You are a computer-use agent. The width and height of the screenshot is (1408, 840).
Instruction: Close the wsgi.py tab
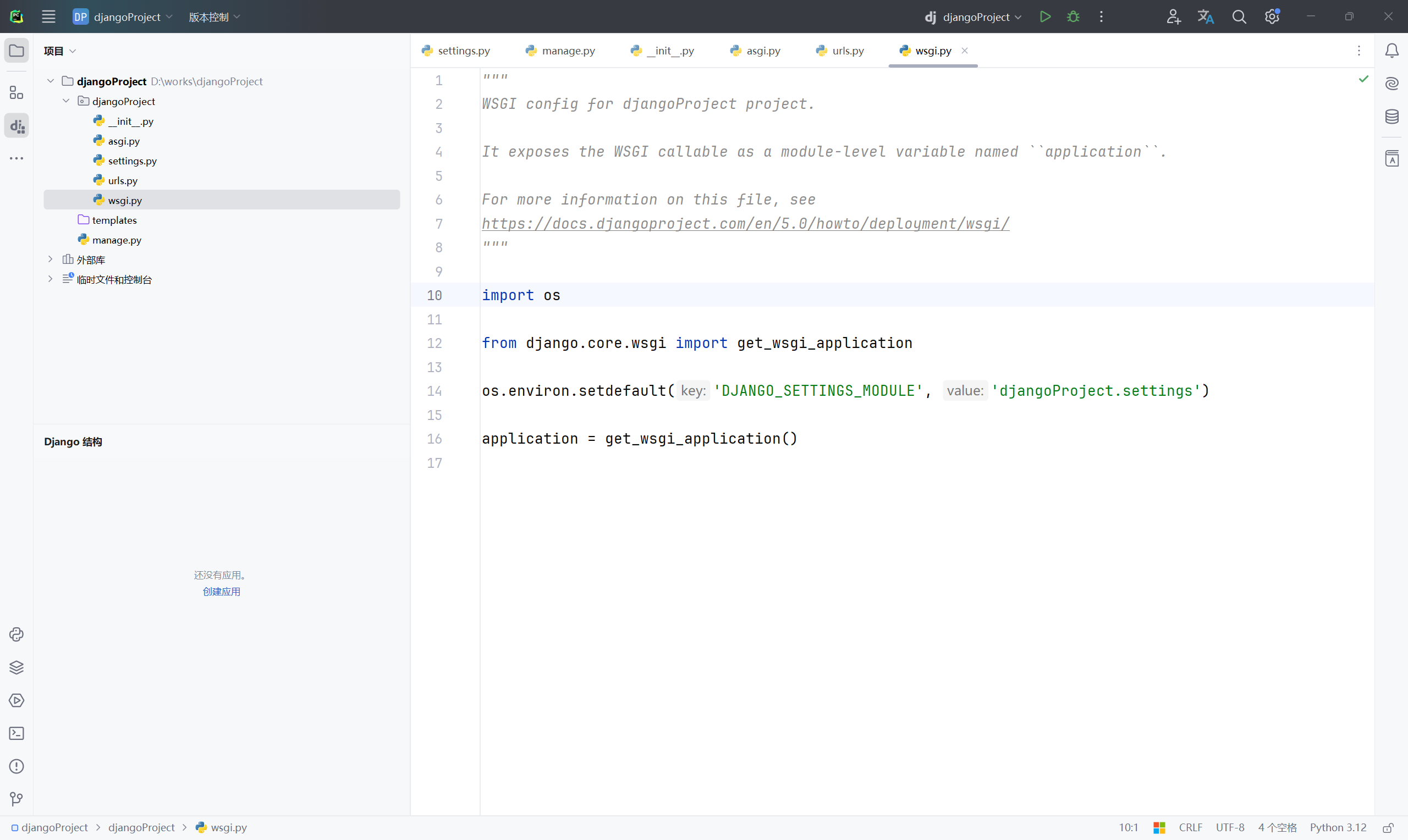[965, 51]
